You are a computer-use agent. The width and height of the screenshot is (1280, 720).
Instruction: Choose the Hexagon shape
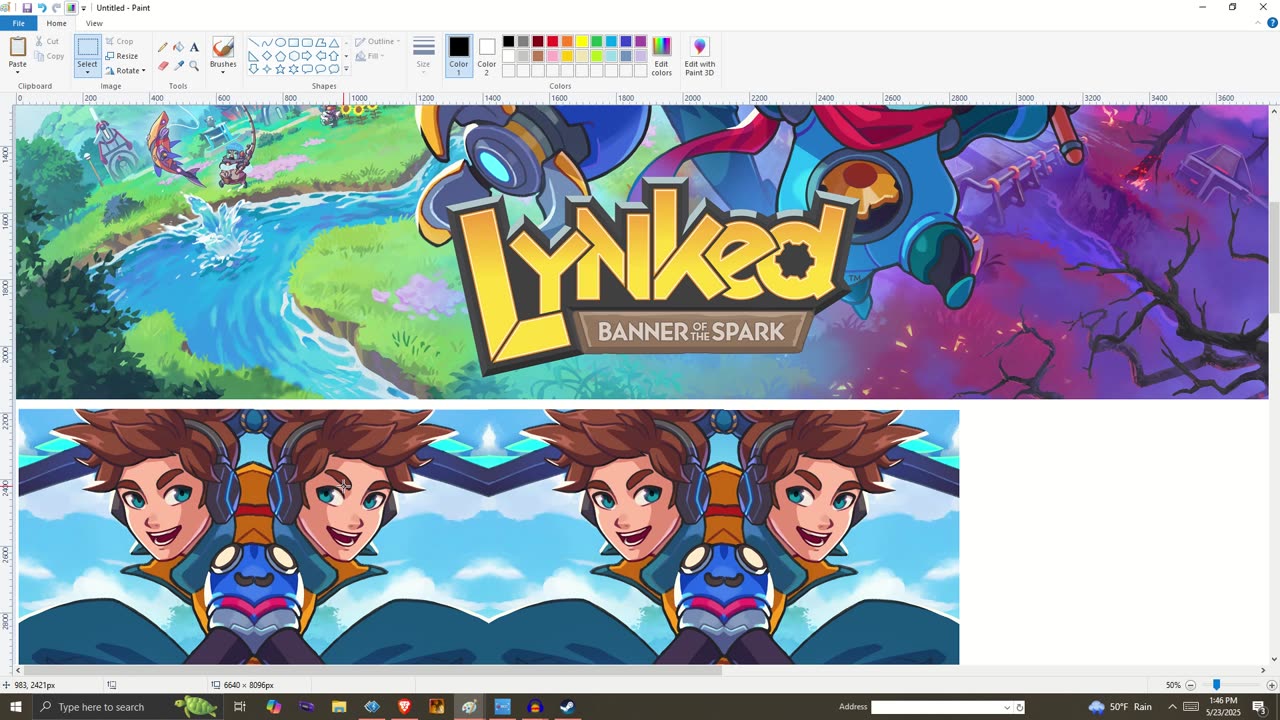tap(293, 56)
